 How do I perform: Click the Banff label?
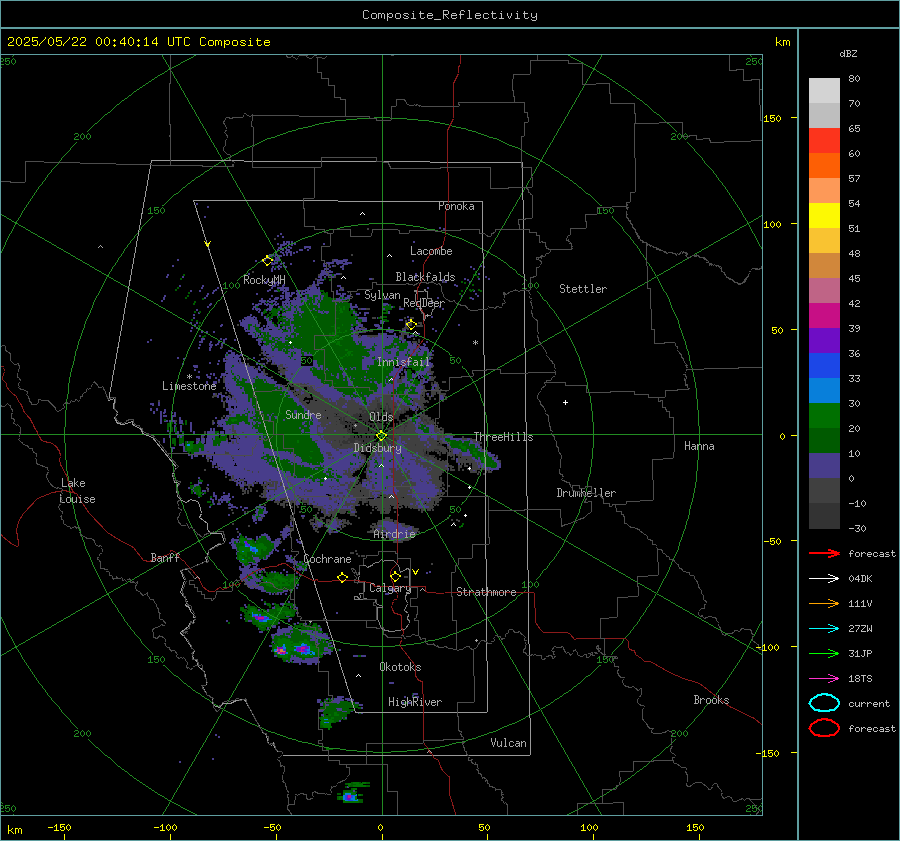click(165, 558)
